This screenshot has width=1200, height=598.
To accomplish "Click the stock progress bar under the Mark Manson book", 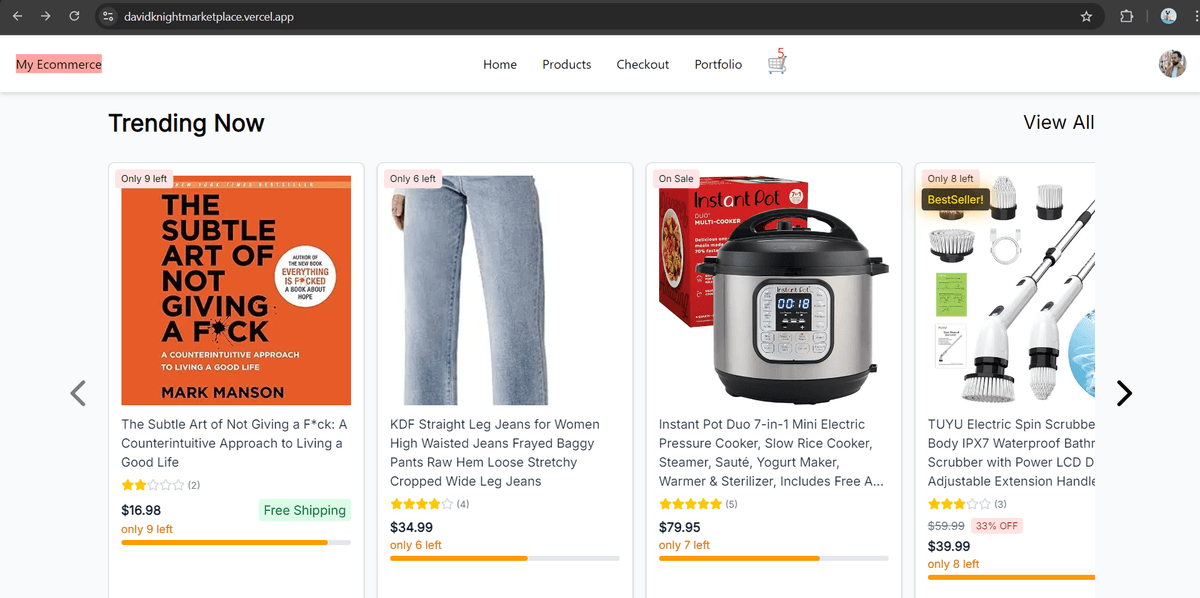I will 235,541.
